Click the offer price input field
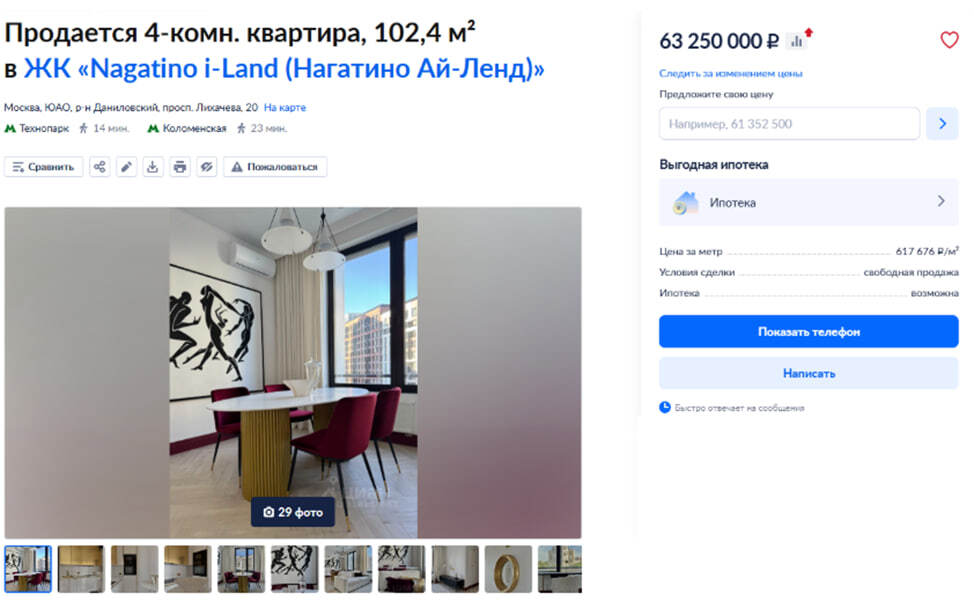The image size is (974, 608). [789, 124]
